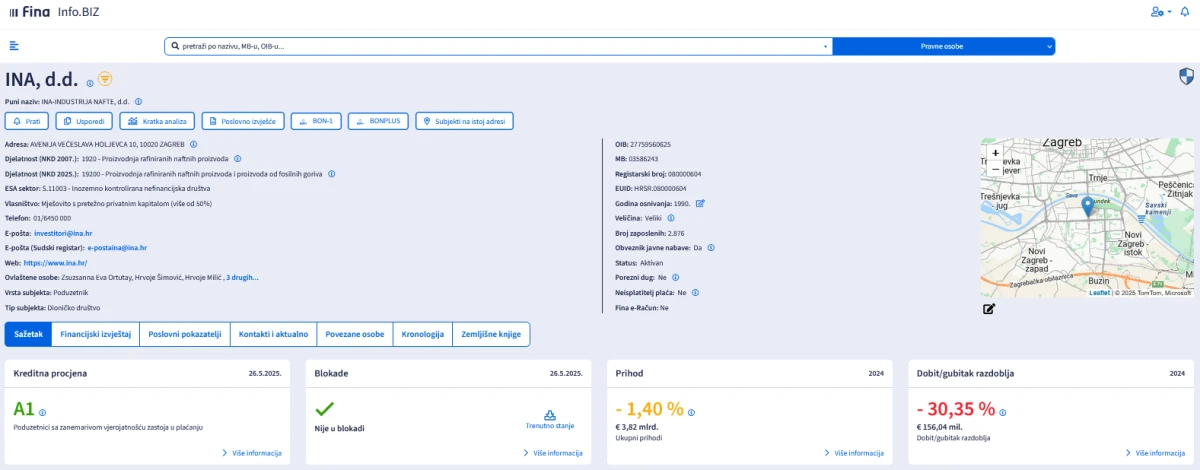Click the phone number 01/6450 000
This screenshot has height=470, width=1200.
[x=52, y=217]
